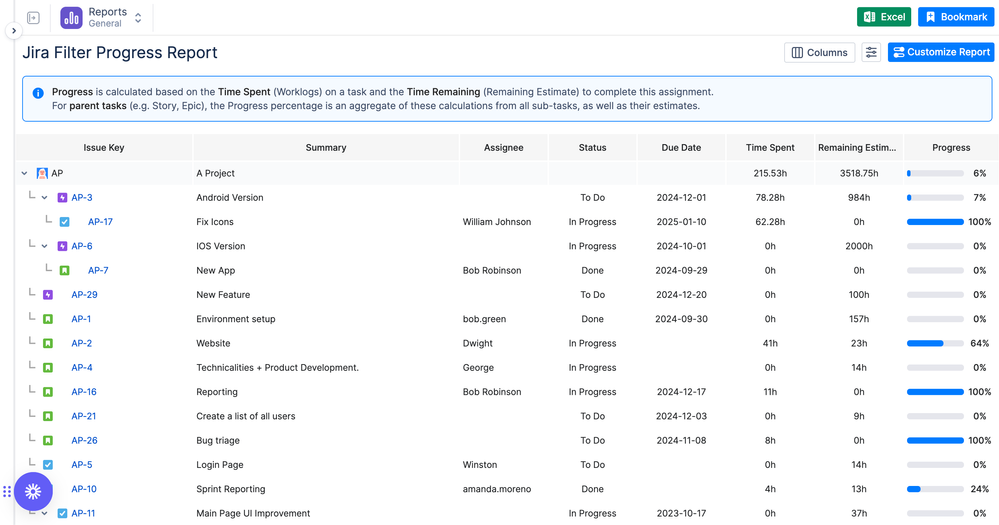Click the story icon beside AP-26
This screenshot has height=525, width=999.
pyautogui.click(x=48, y=440)
